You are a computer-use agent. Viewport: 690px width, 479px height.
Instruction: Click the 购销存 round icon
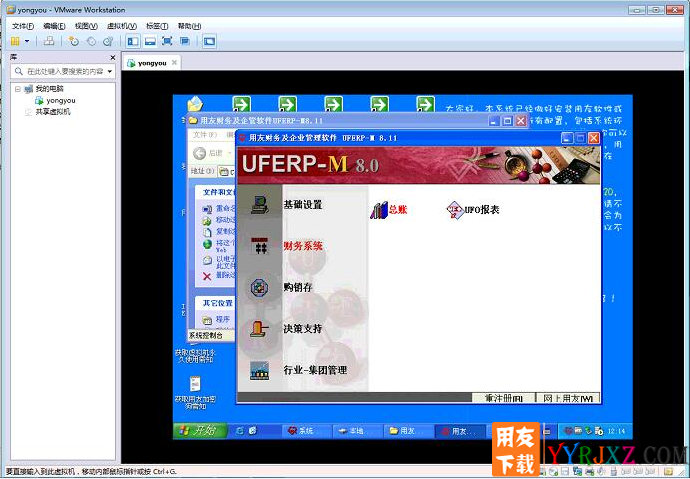tap(260, 287)
